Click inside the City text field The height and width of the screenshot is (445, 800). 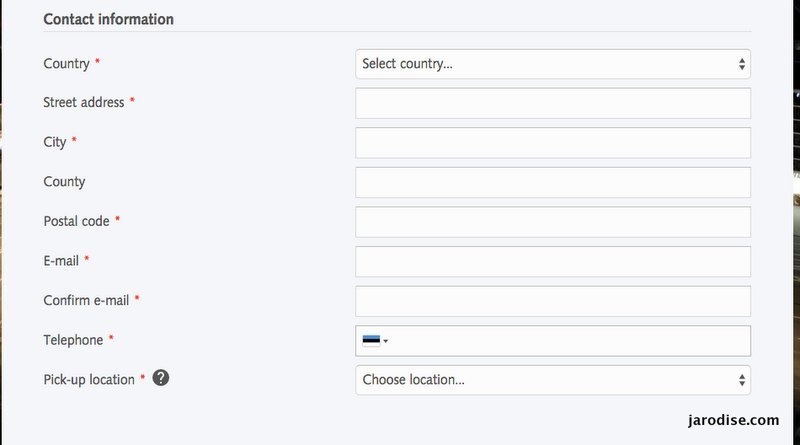click(x=553, y=143)
